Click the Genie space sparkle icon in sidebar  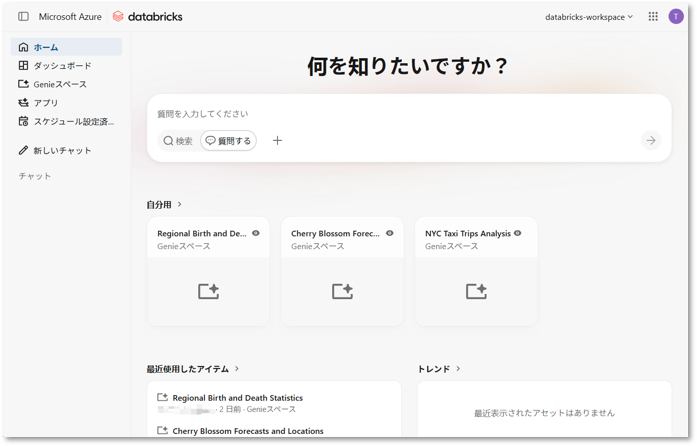click(23, 84)
